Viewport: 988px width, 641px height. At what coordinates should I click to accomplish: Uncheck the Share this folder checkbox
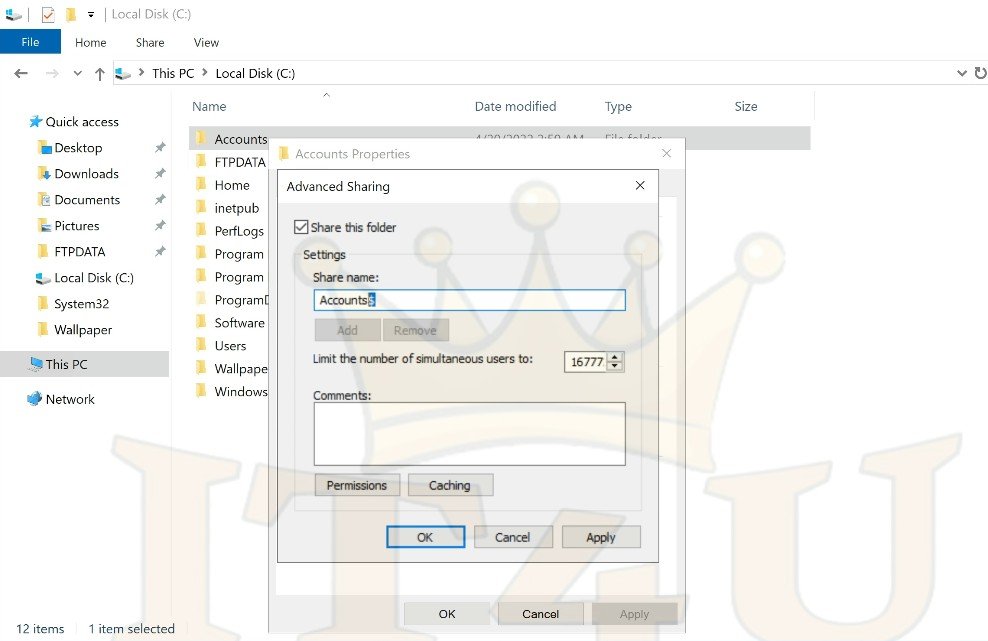(301, 227)
